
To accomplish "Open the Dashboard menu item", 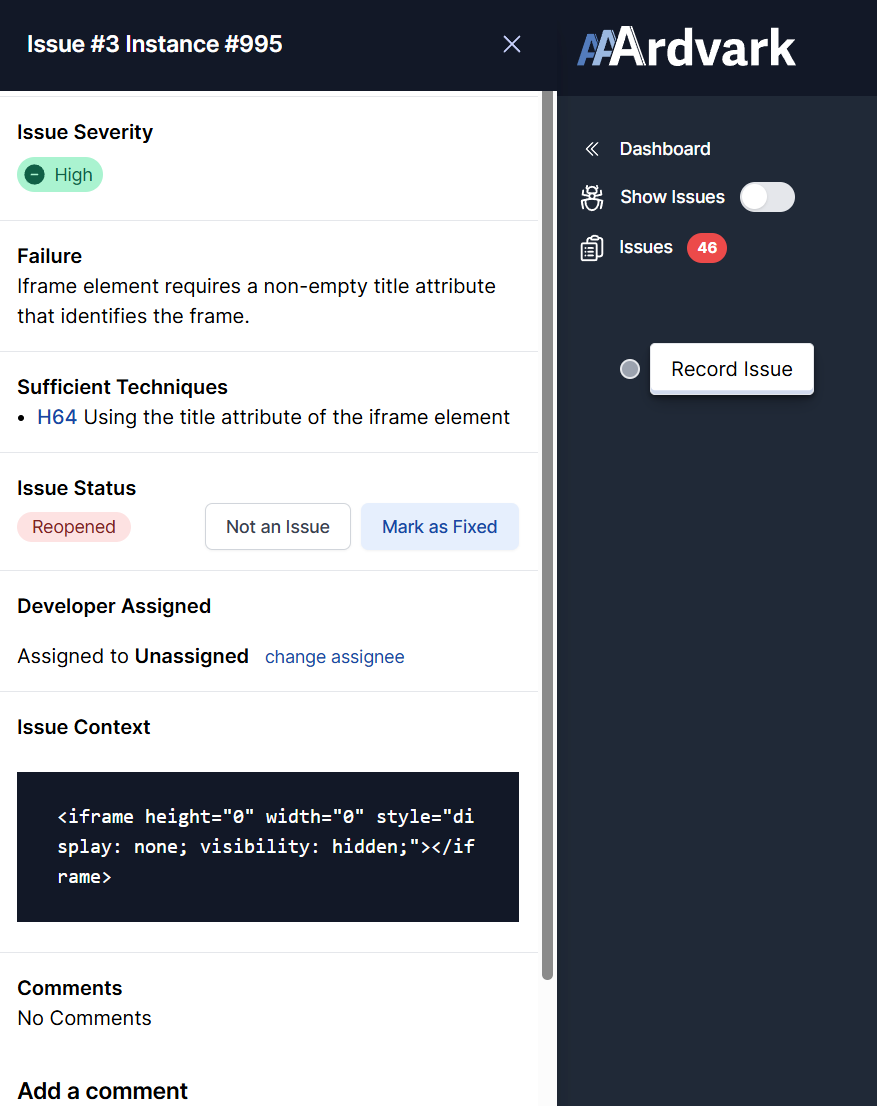I will pos(665,149).
